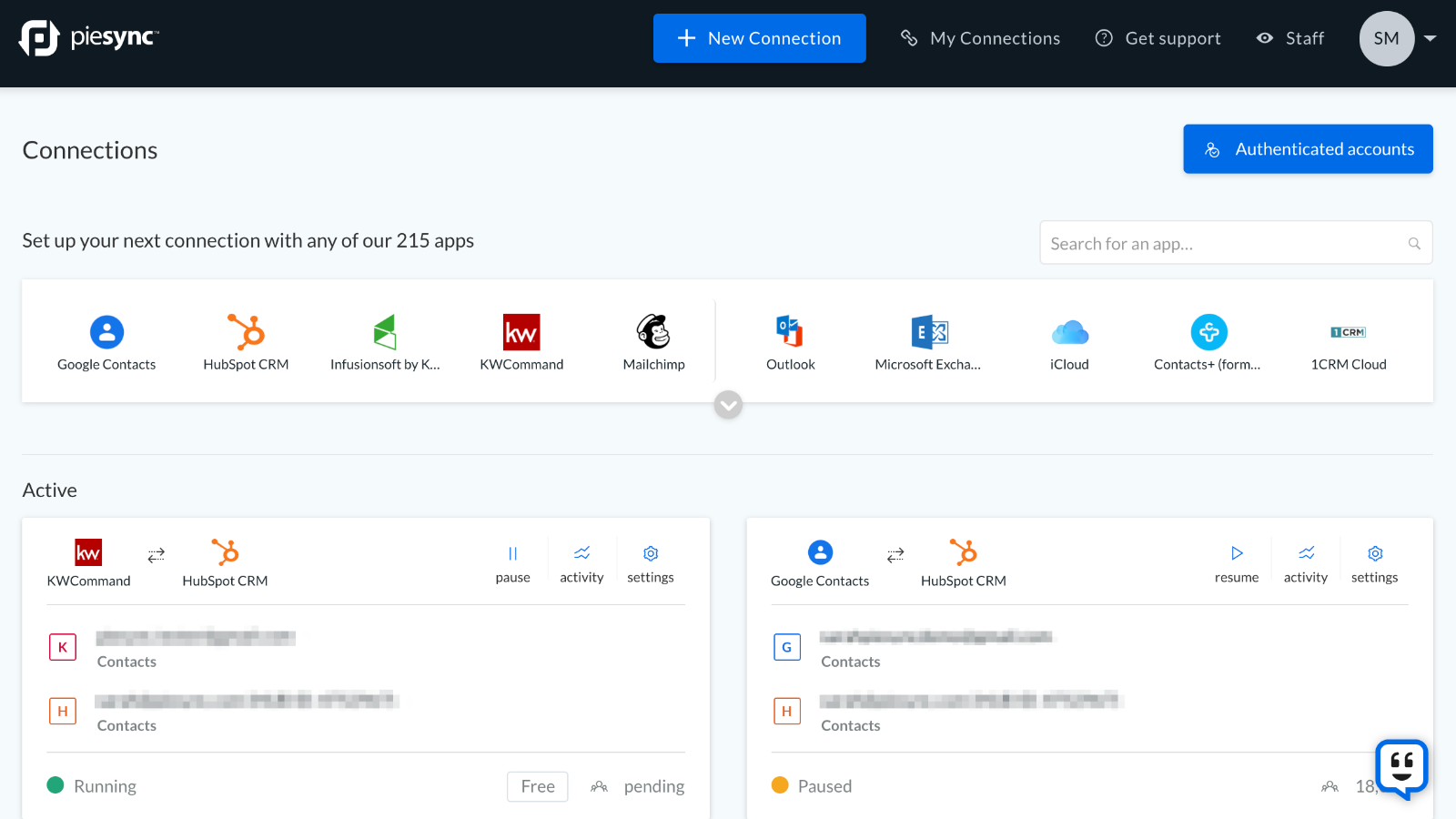The width and height of the screenshot is (1456, 819).
Task: Choose the Microsoft Exchange app
Action: tap(928, 343)
